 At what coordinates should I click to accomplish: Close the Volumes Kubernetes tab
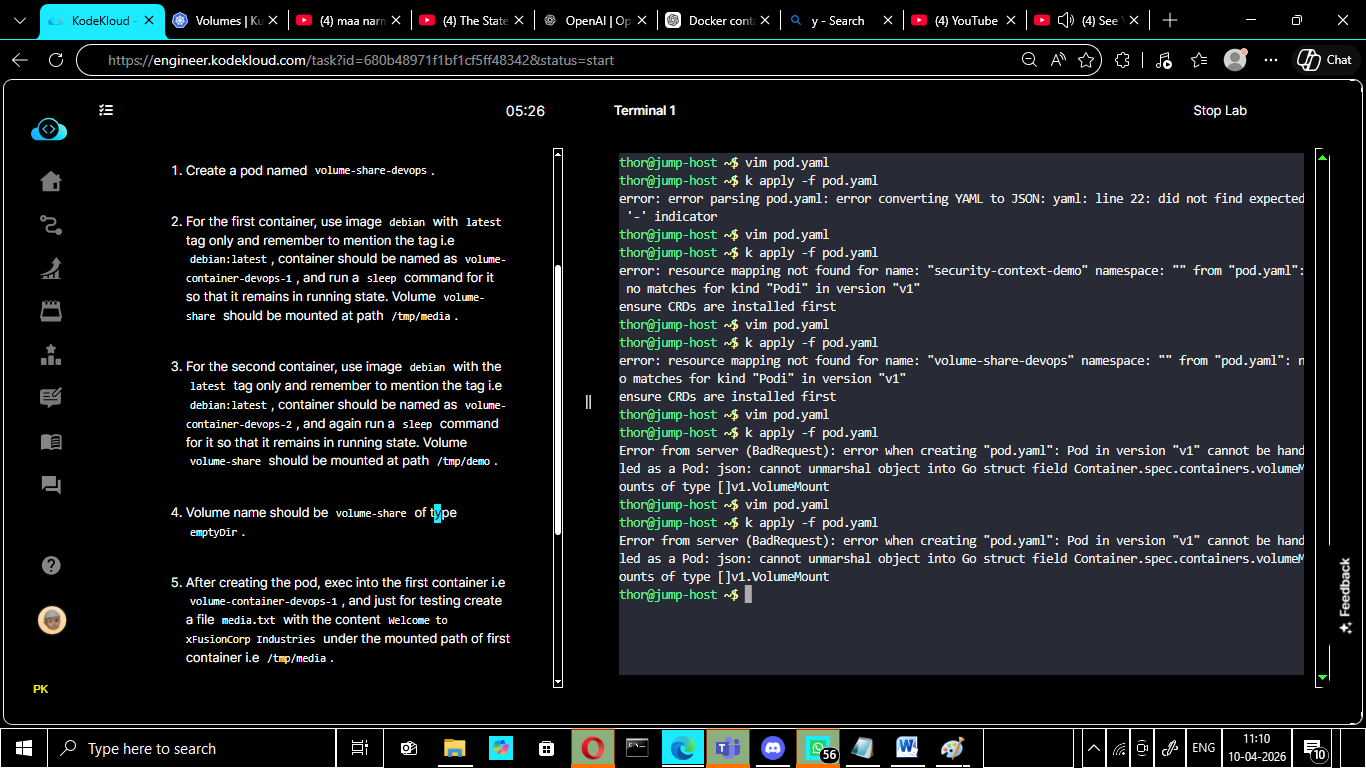coord(273,20)
